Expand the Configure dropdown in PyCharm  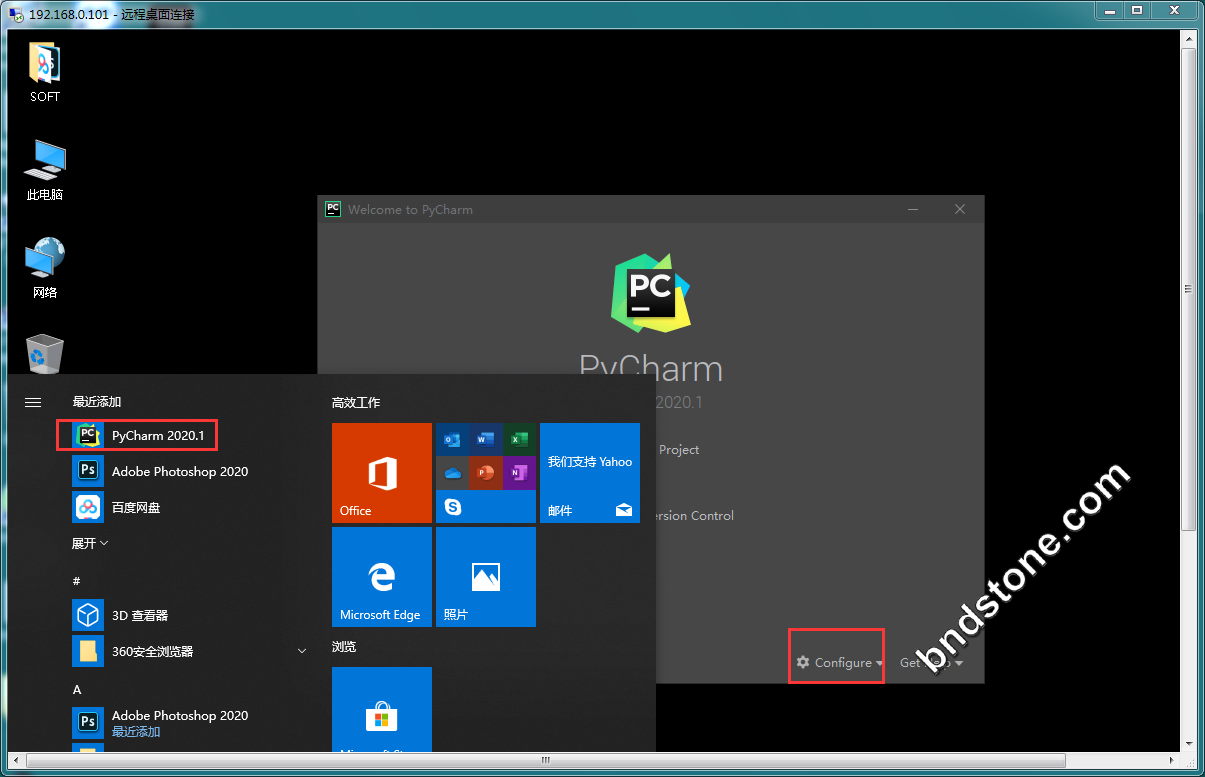(x=839, y=663)
